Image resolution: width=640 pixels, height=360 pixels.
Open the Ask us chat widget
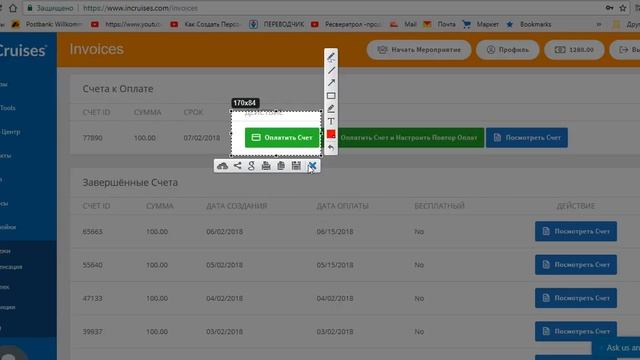click(617, 347)
